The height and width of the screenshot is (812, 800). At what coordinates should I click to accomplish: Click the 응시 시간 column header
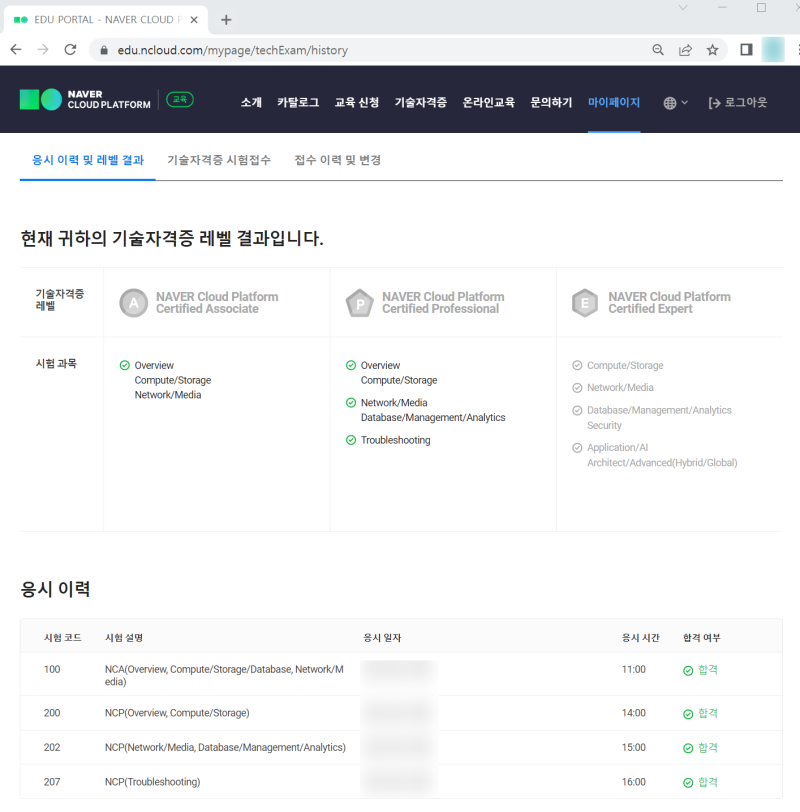pos(641,637)
